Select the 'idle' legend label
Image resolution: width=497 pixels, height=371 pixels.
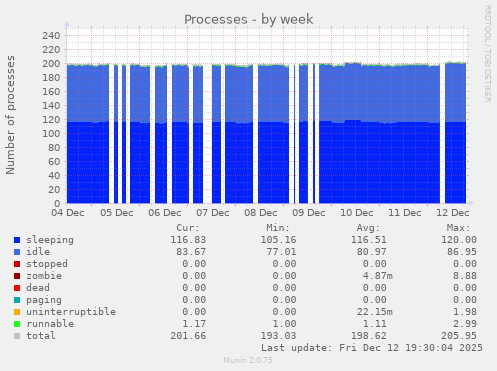click(x=38, y=252)
